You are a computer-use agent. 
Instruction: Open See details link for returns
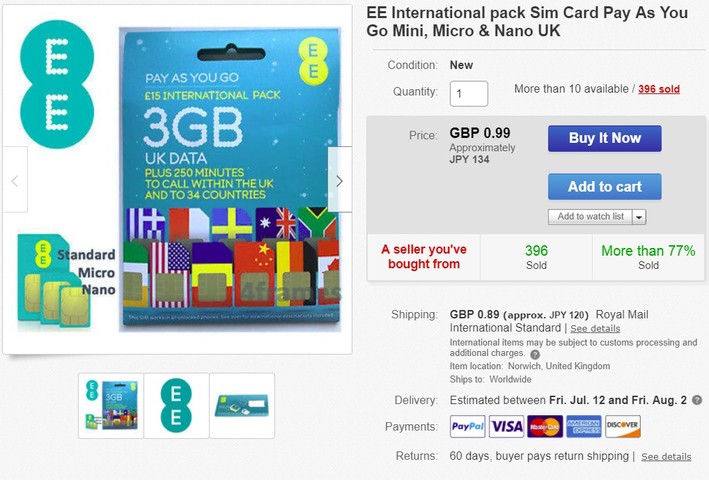tap(666, 456)
